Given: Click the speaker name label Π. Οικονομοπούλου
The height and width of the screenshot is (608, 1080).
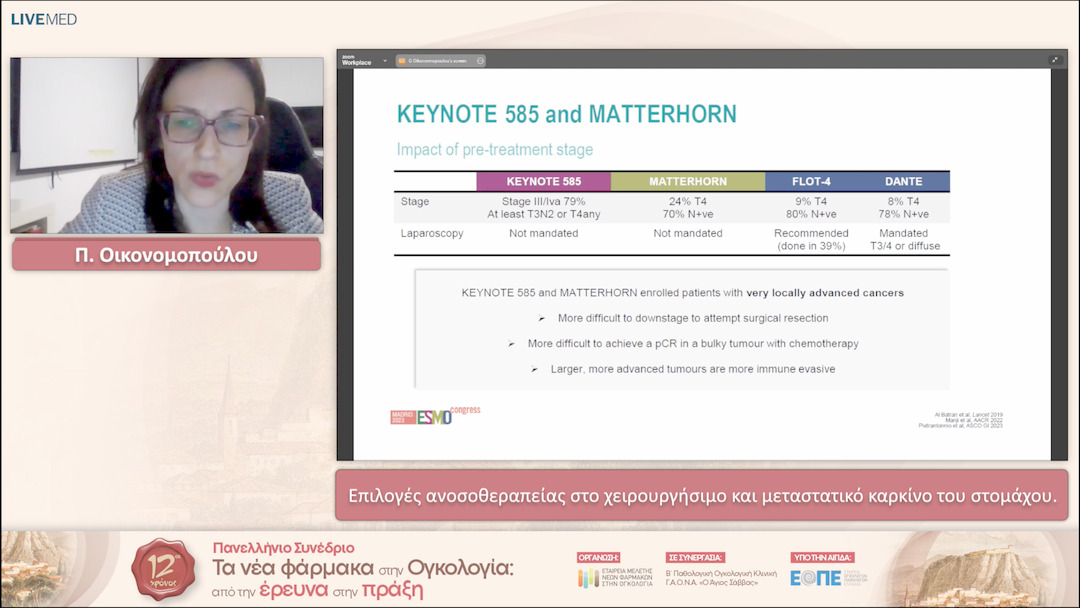Looking at the screenshot, I should [x=166, y=255].
